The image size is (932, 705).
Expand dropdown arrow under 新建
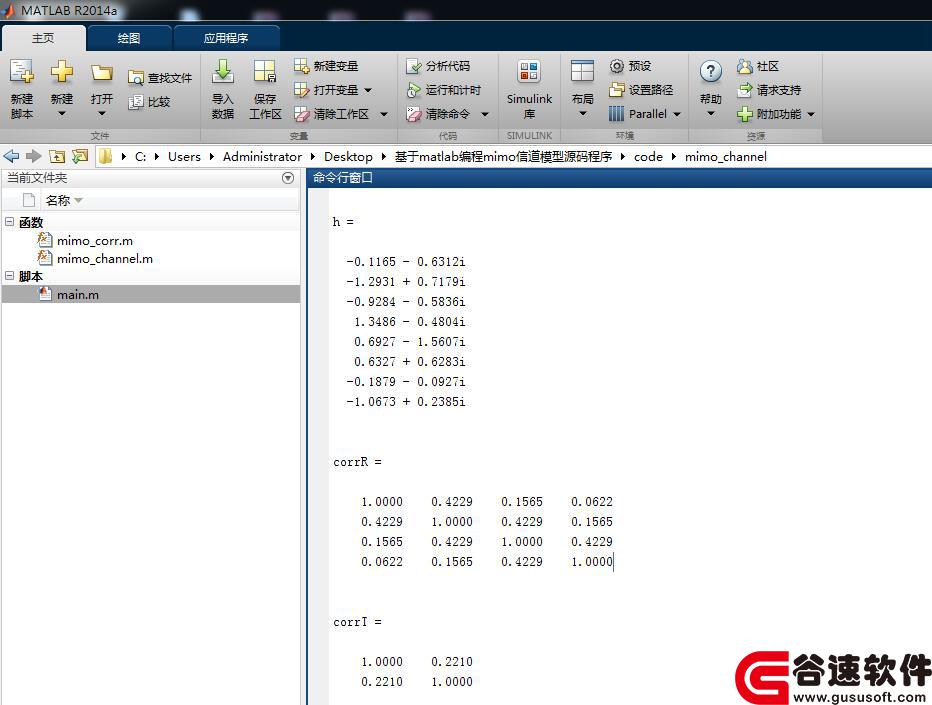point(62,114)
